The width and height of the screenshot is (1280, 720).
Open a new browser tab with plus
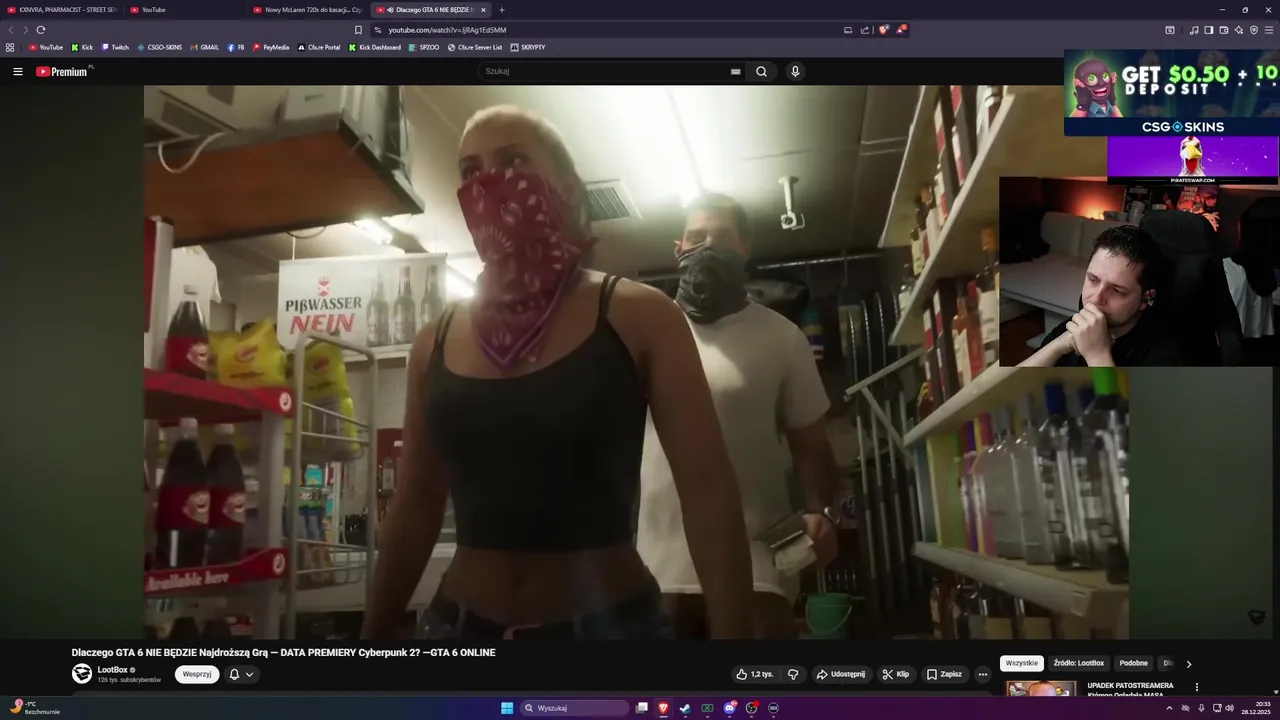[x=502, y=10]
